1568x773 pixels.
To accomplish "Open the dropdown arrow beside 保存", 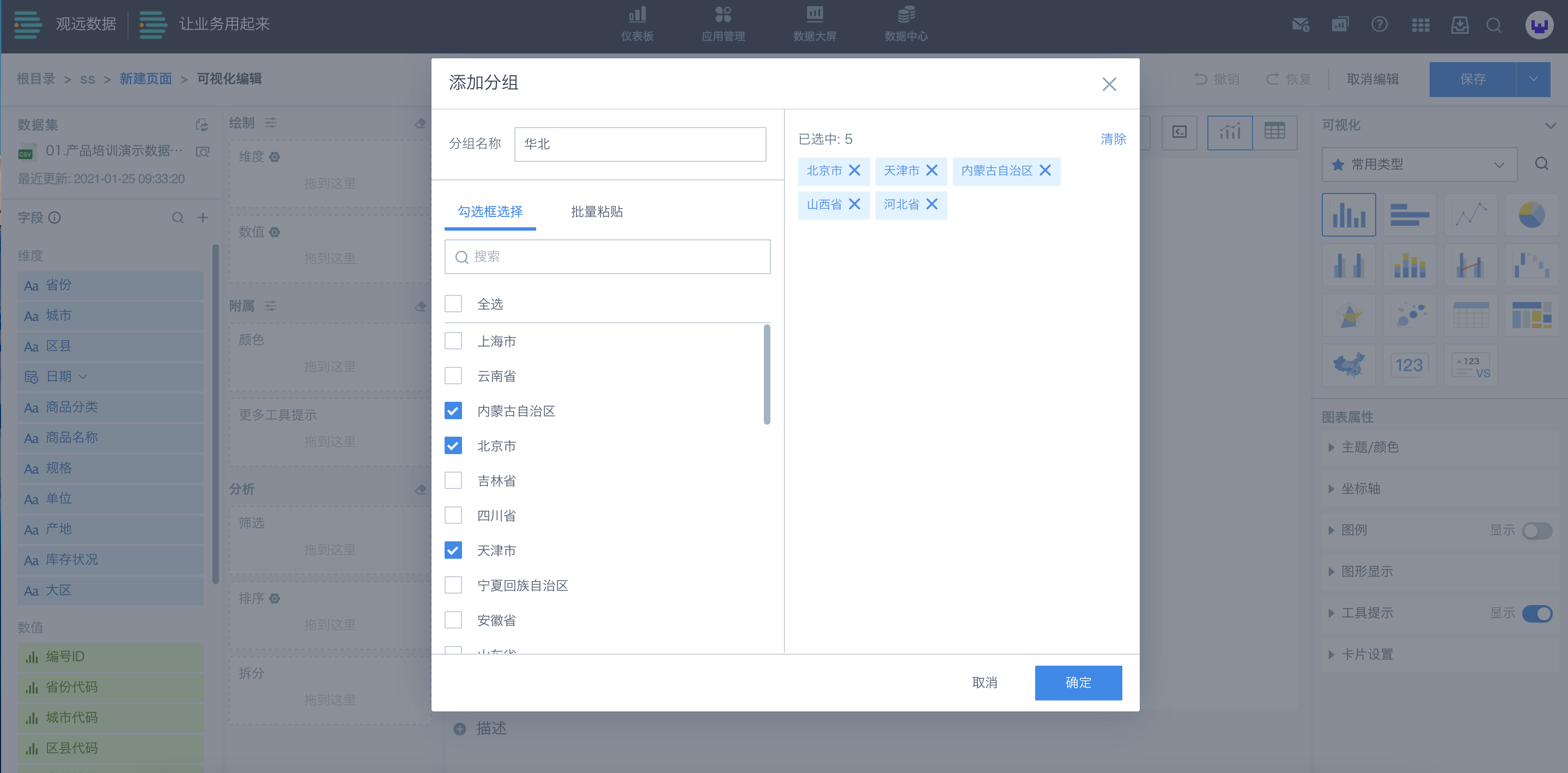I will pyautogui.click(x=1533, y=79).
